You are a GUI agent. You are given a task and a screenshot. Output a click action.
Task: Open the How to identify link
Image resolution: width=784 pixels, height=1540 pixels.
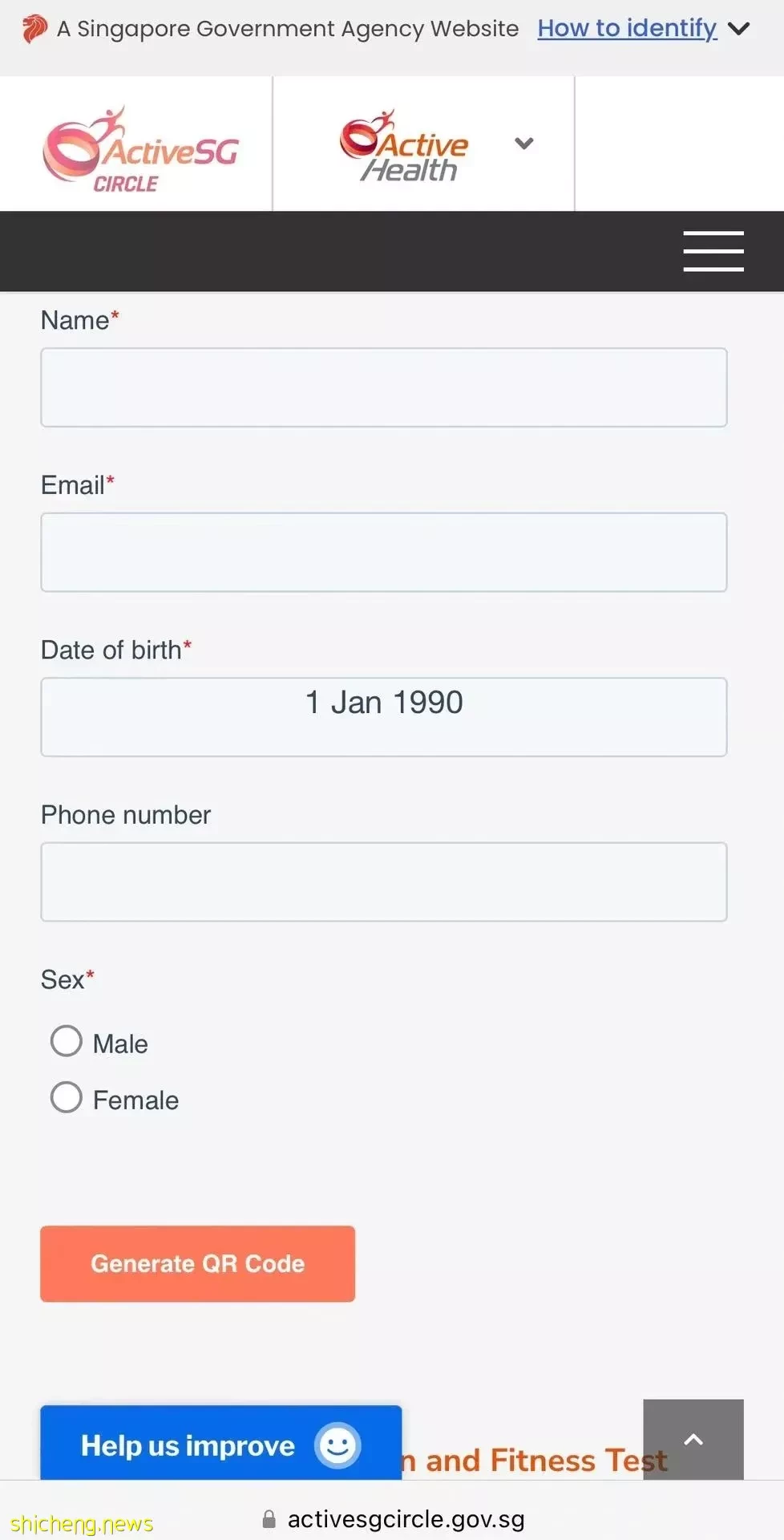click(627, 28)
